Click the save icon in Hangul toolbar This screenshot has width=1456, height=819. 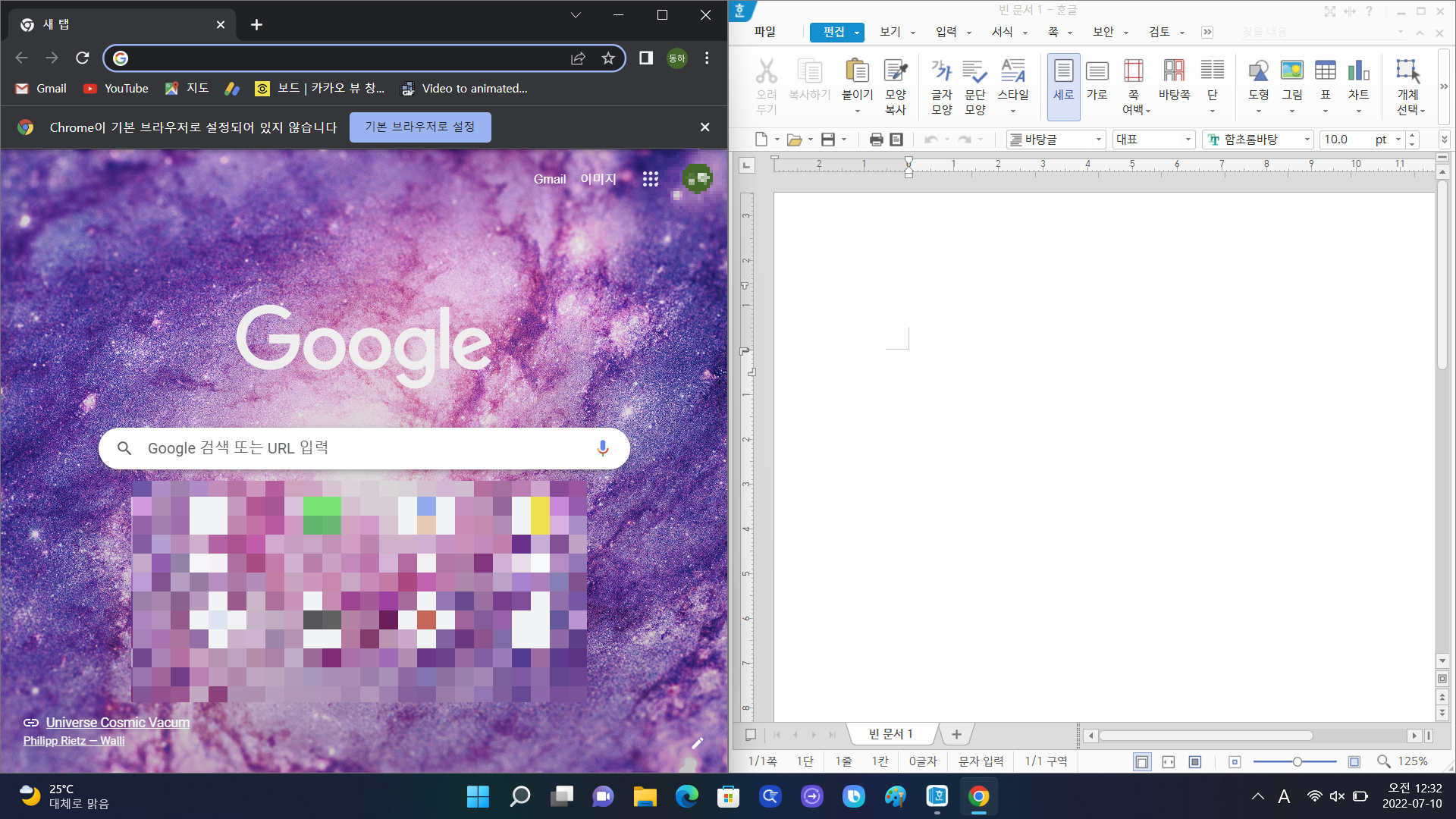tap(828, 140)
